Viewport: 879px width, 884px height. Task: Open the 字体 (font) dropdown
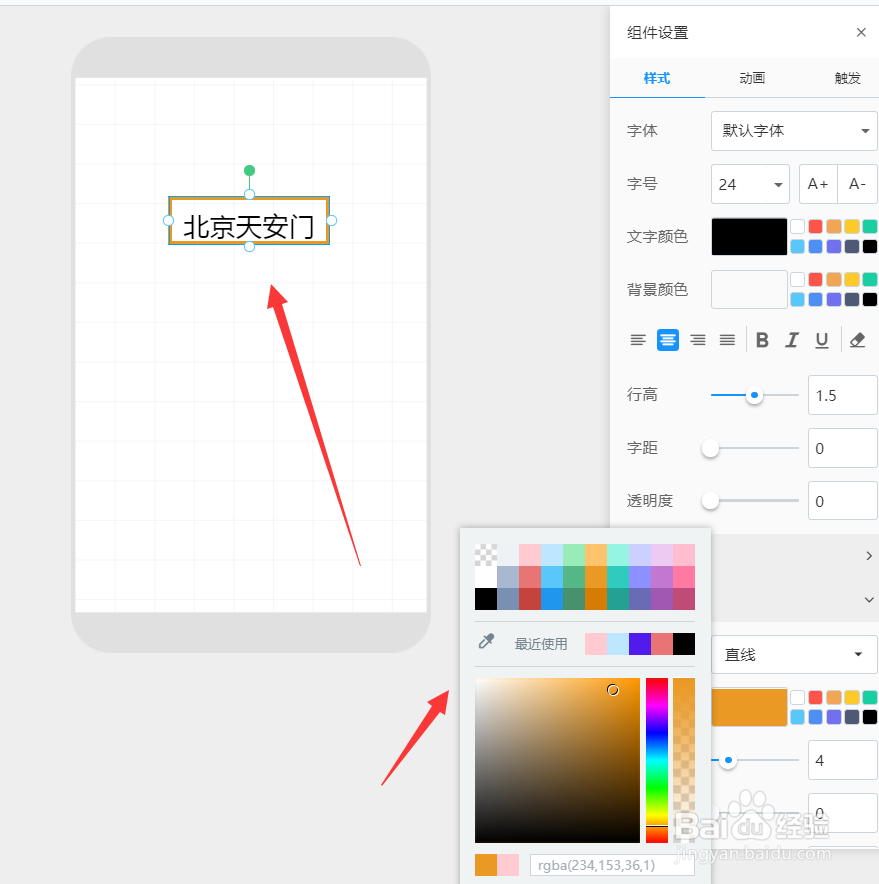click(793, 131)
